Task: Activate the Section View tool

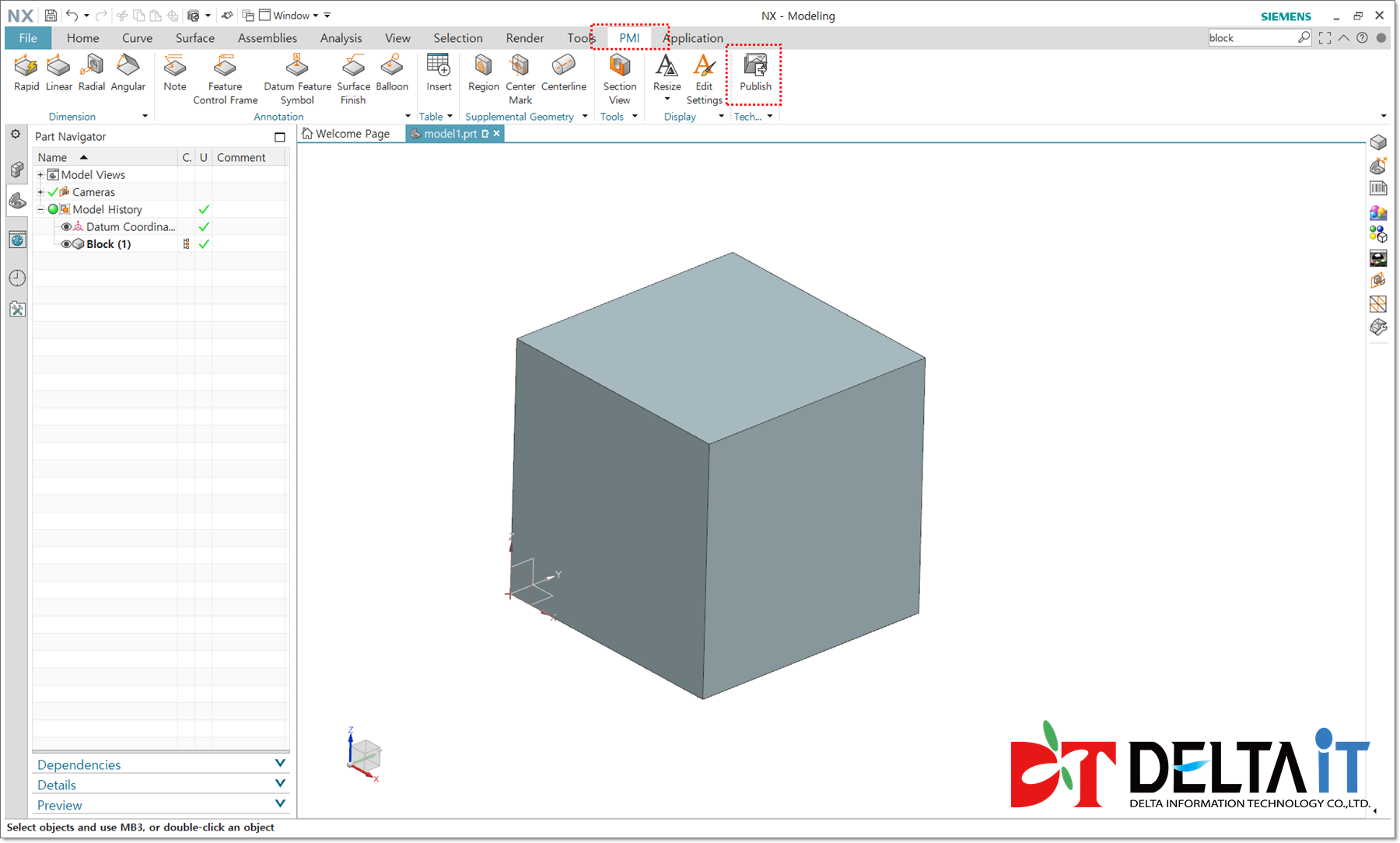Action: click(x=618, y=74)
